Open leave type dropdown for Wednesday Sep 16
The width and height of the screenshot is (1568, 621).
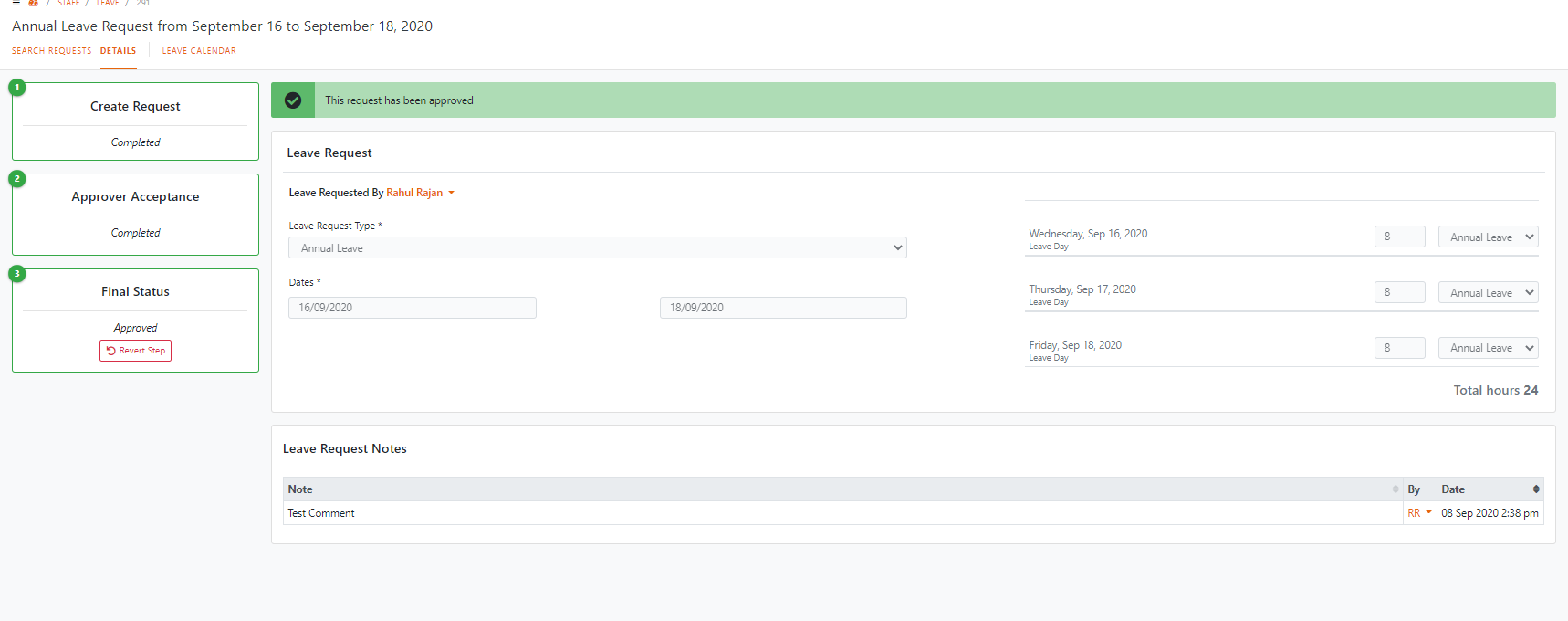coord(1489,237)
